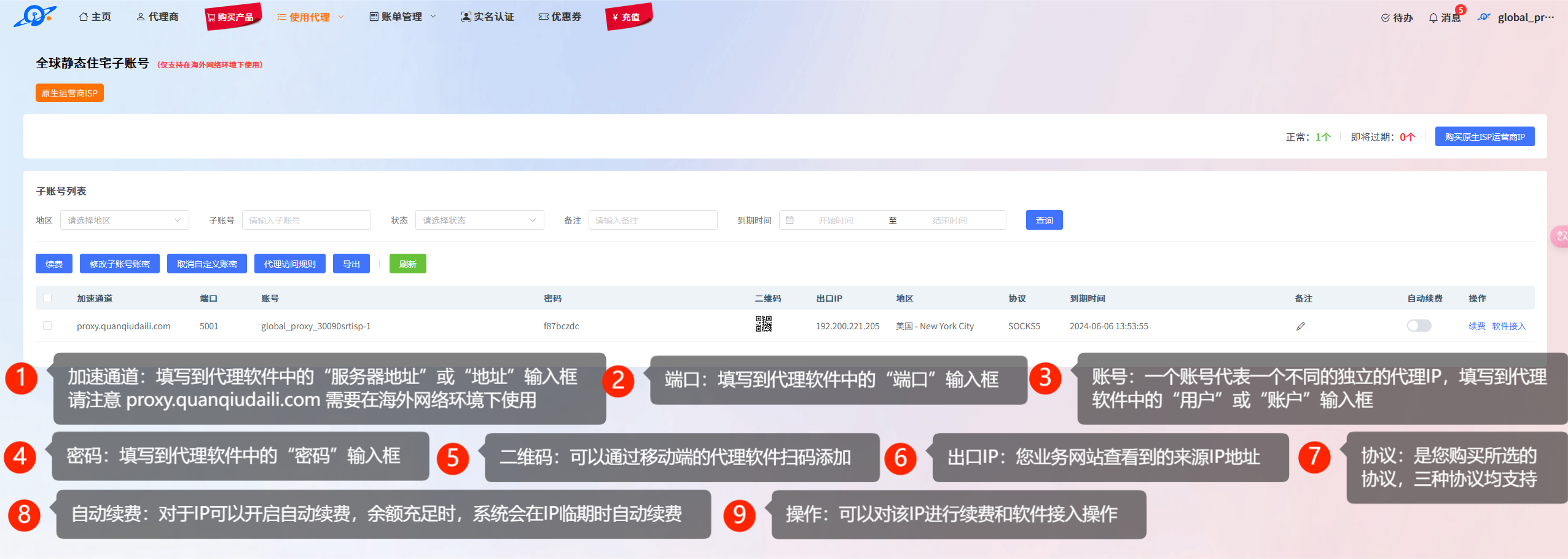Click the site logo icon

[34, 16]
